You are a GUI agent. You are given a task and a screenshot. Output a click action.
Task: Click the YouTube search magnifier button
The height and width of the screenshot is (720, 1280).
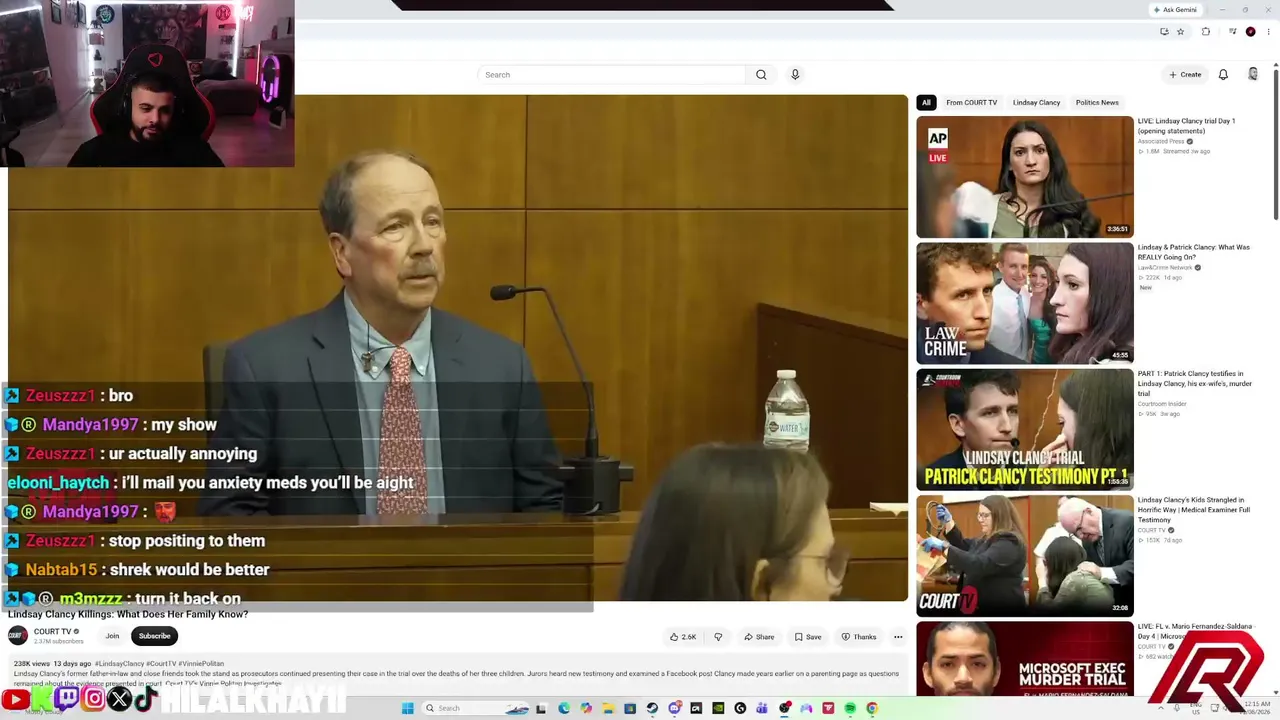[x=761, y=75]
